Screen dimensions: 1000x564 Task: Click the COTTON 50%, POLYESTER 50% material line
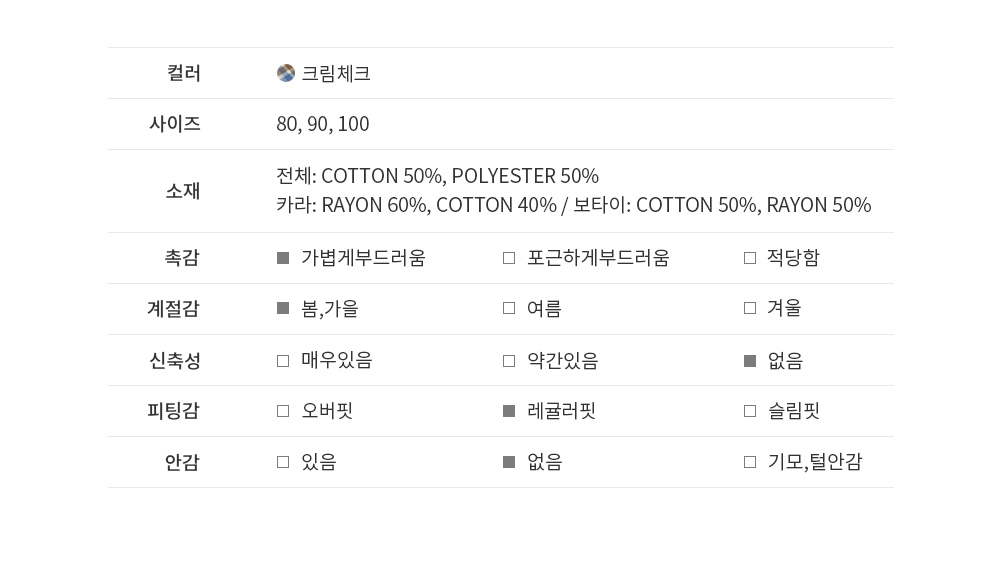point(437,176)
